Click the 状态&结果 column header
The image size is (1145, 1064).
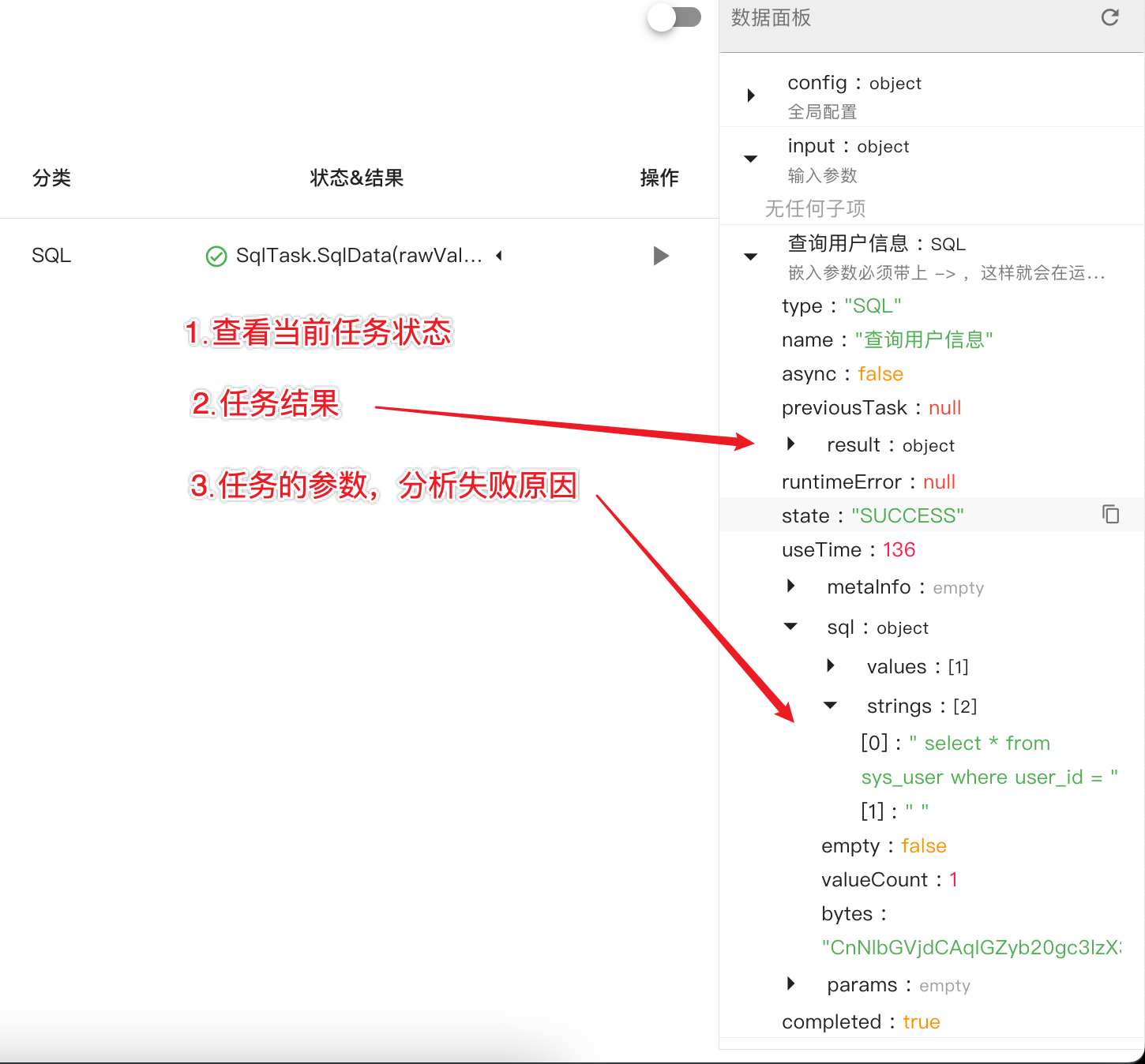356,178
